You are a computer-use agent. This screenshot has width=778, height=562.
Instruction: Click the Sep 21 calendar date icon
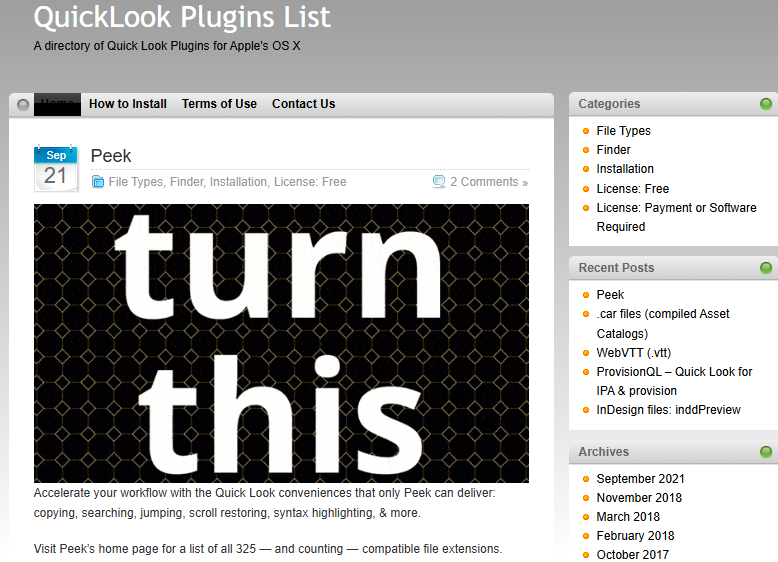(56, 168)
